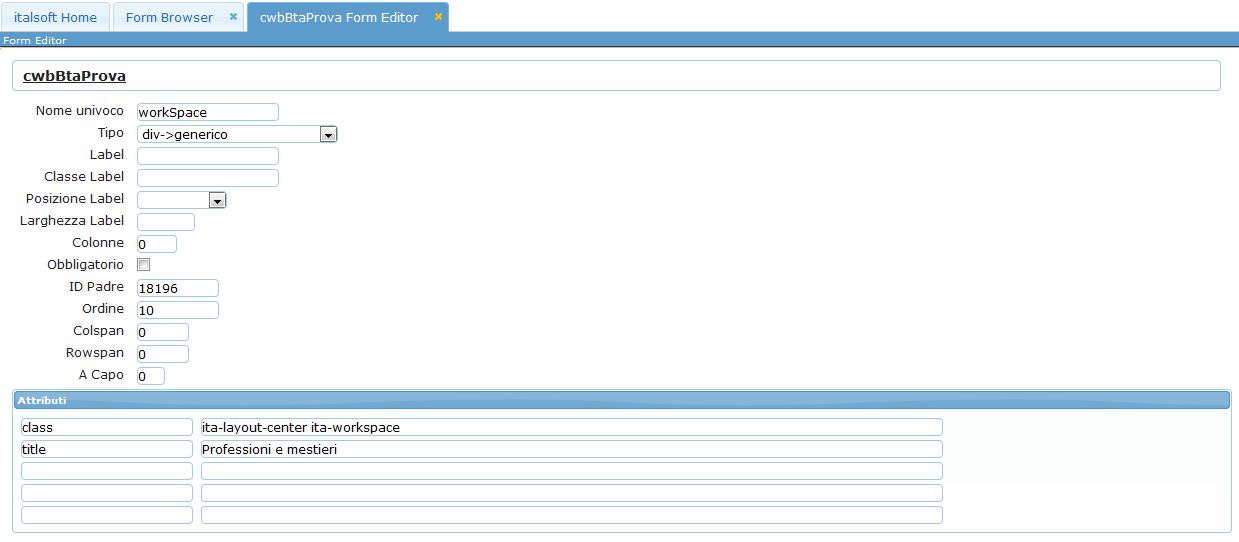Image resolution: width=1239 pixels, height=542 pixels.
Task: Switch to italsoft Home tab
Action: pyautogui.click(x=56, y=17)
